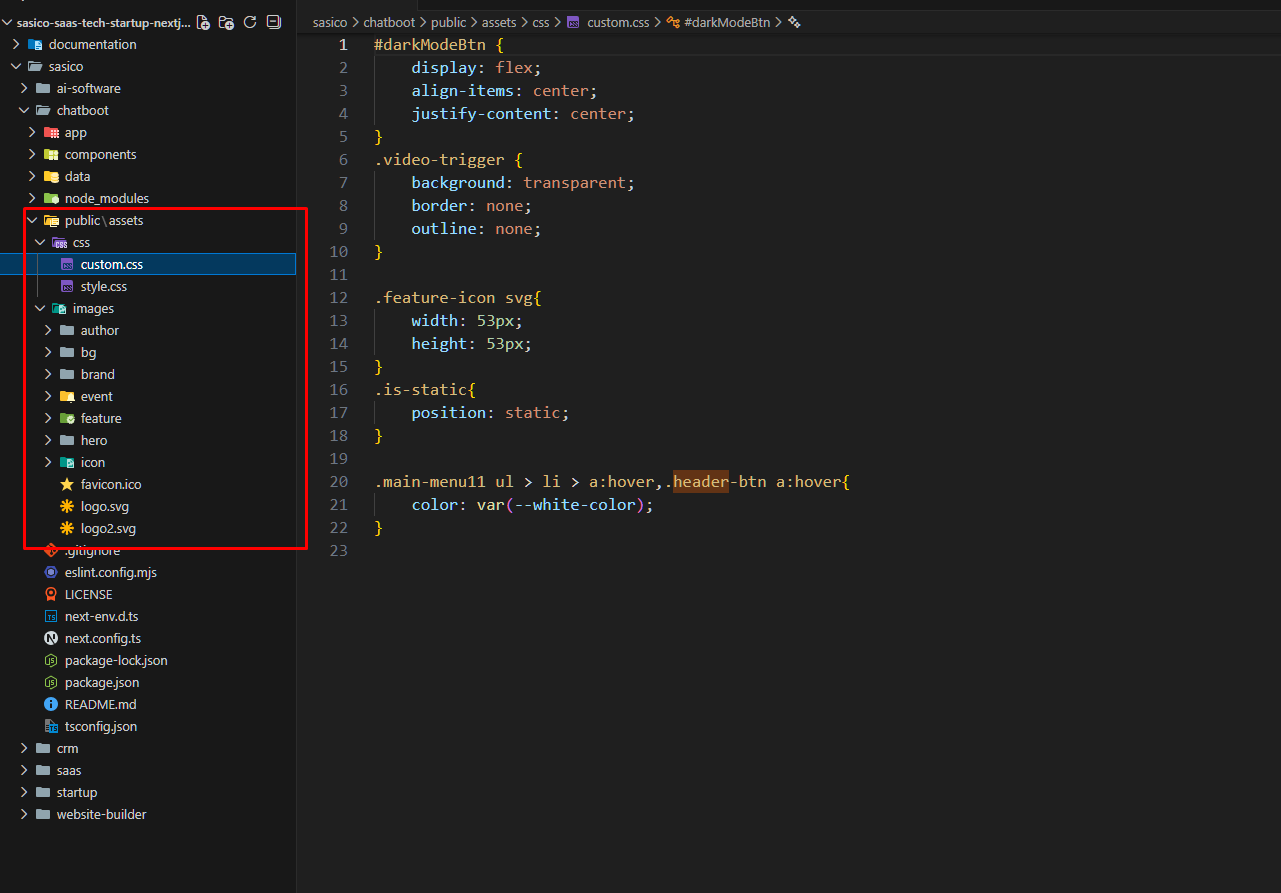Select the saas folder row

(148, 770)
